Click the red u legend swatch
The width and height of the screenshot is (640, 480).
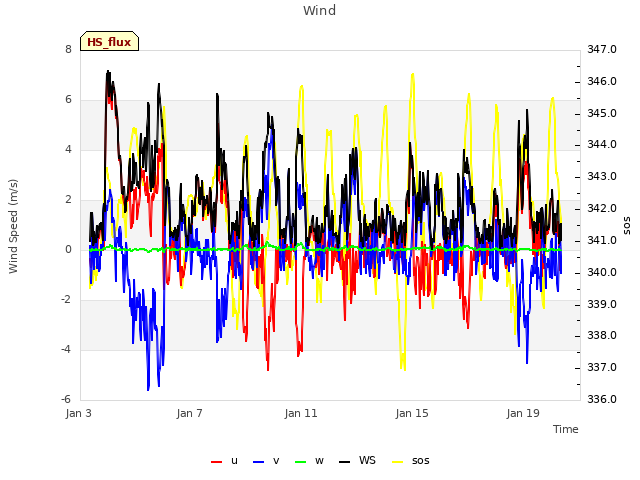[216, 462]
